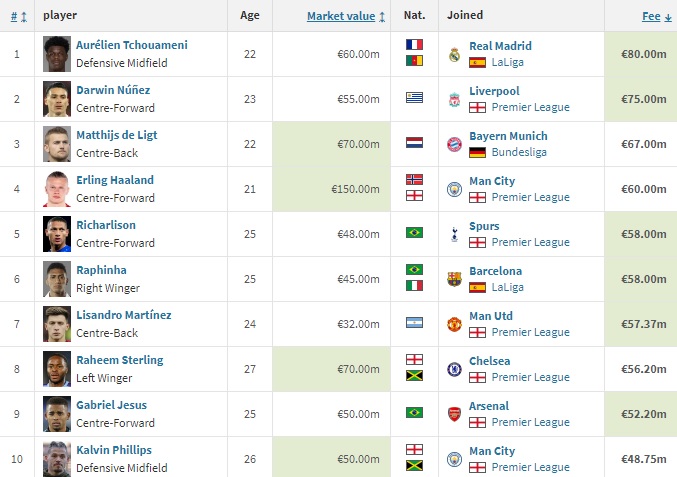The image size is (677, 477).
Task: Click the Chelsea club crest icon
Action: (x=454, y=369)
